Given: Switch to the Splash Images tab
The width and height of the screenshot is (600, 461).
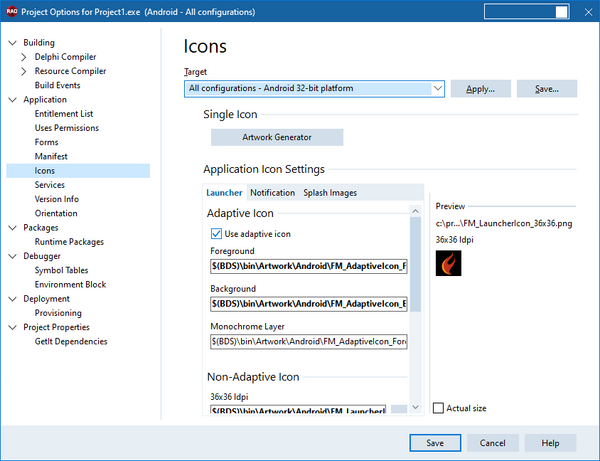Looking at the screenshot, I should point(330,193).
